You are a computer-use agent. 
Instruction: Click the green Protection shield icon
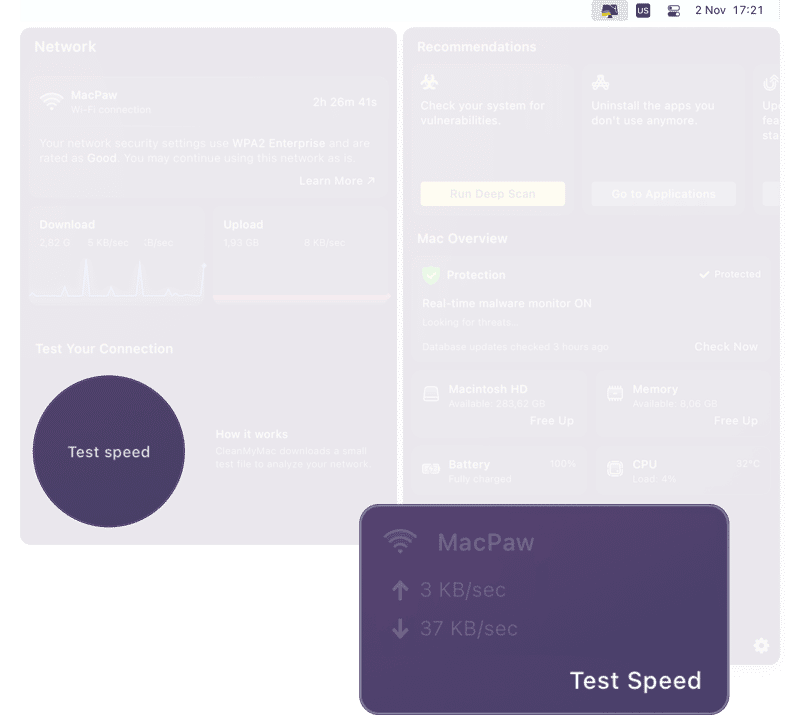(x=431, y=275)
